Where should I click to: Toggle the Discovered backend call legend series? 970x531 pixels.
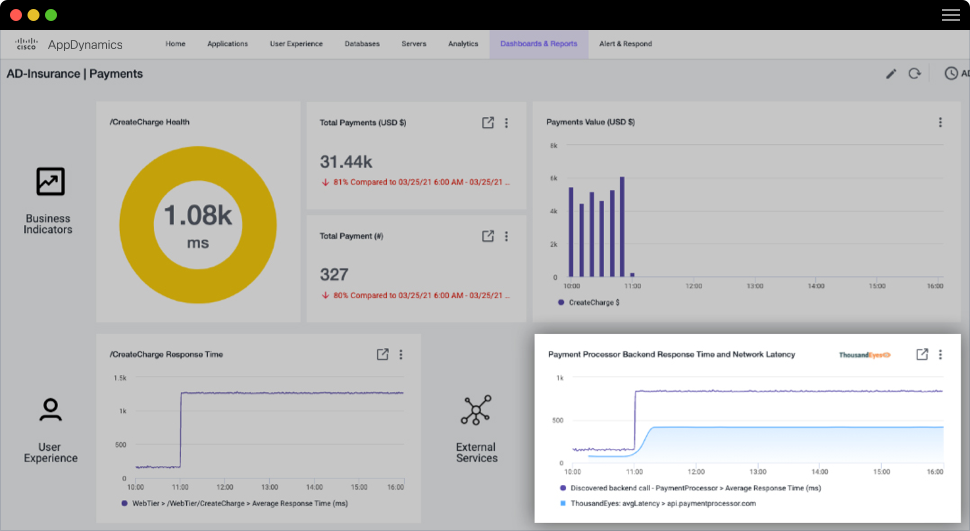pyautogui.click(x=688, y=488)
